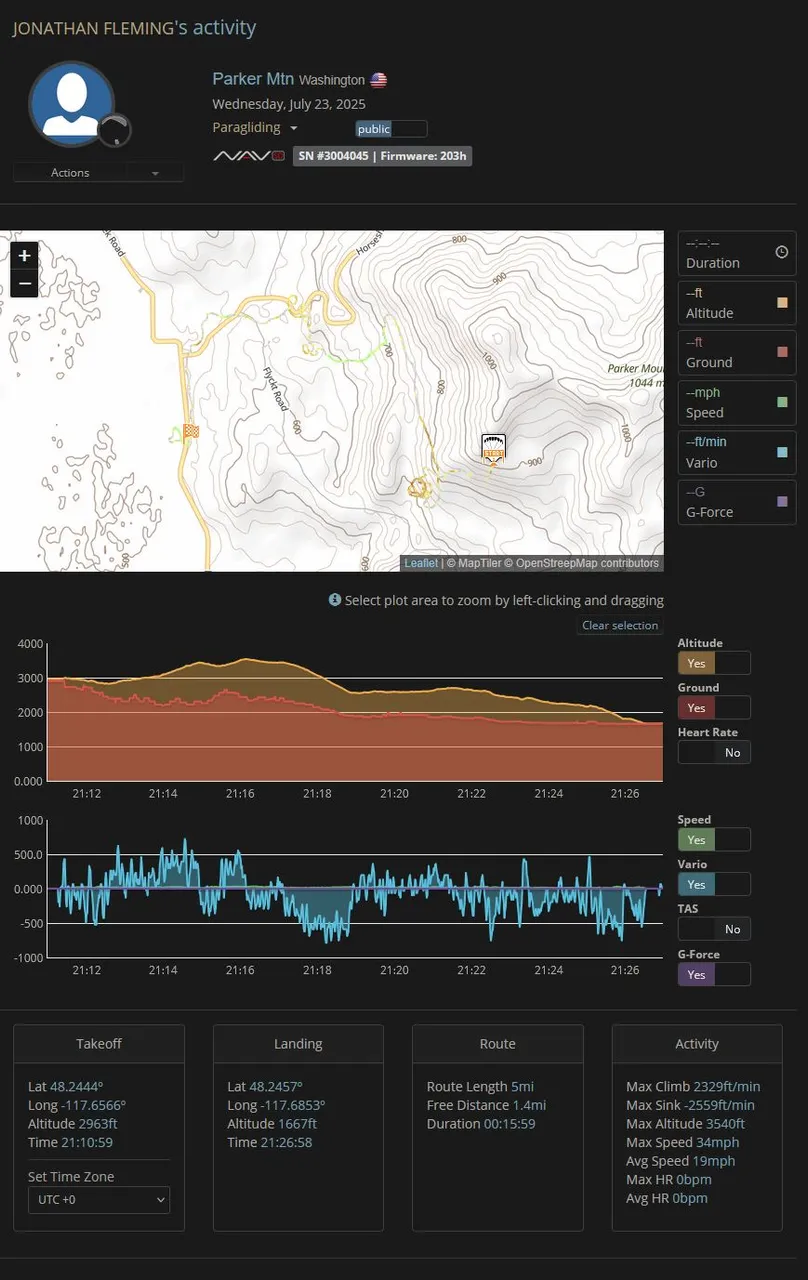The width and height of the screenshot is (808, 1280).
Task: Click the G-Force purple color swatch
Action: coord(783,501)
